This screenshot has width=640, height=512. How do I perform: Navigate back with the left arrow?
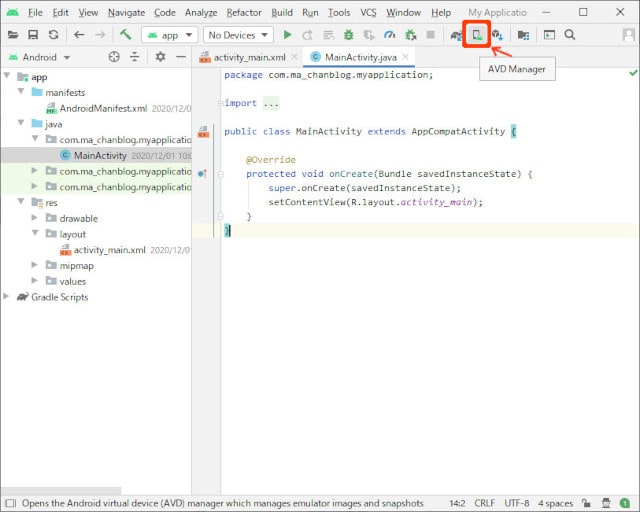[79, 35]
